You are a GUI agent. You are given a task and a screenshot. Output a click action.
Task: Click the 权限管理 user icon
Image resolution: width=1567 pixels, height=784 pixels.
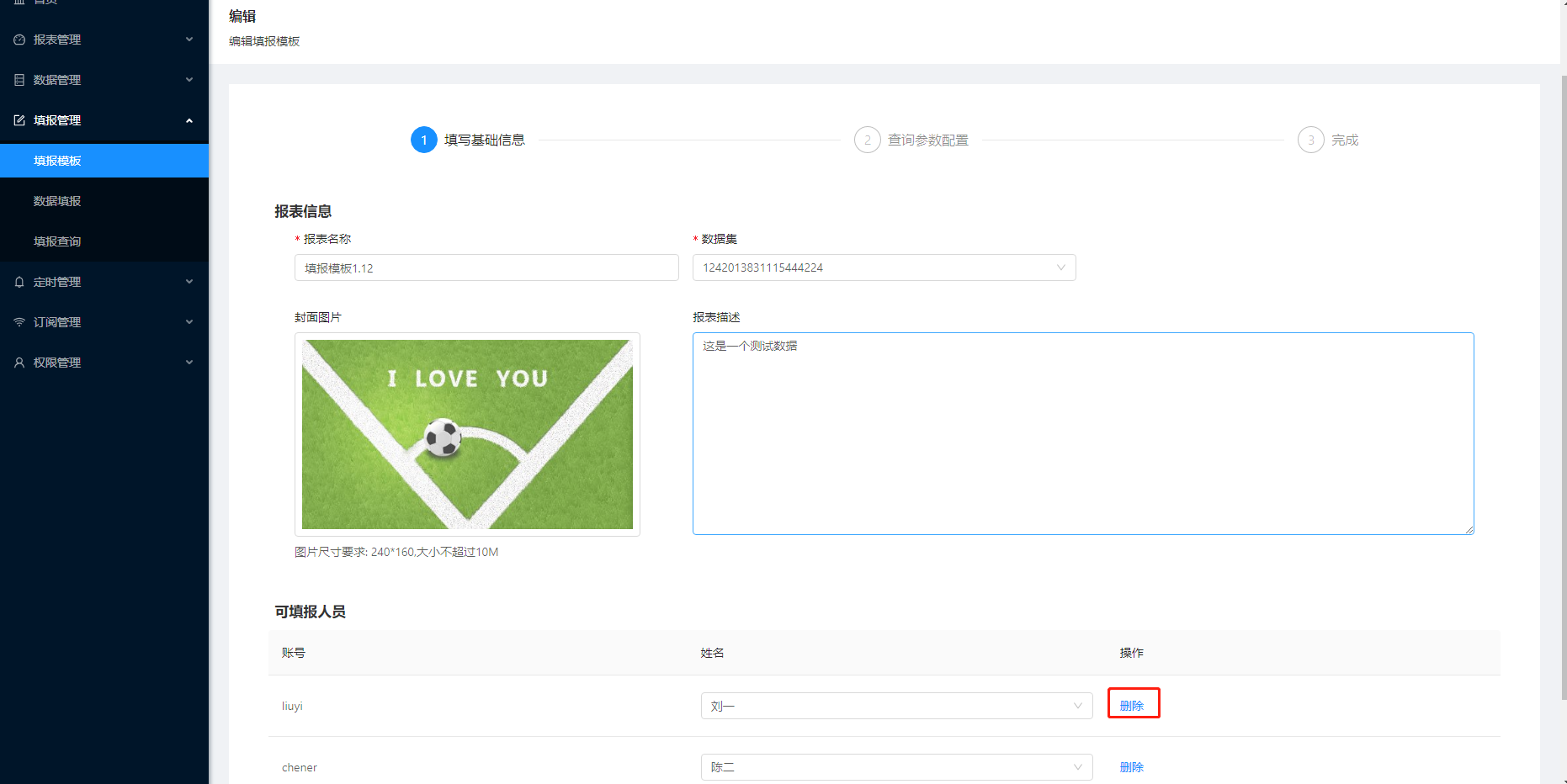[x=19, y=363]
